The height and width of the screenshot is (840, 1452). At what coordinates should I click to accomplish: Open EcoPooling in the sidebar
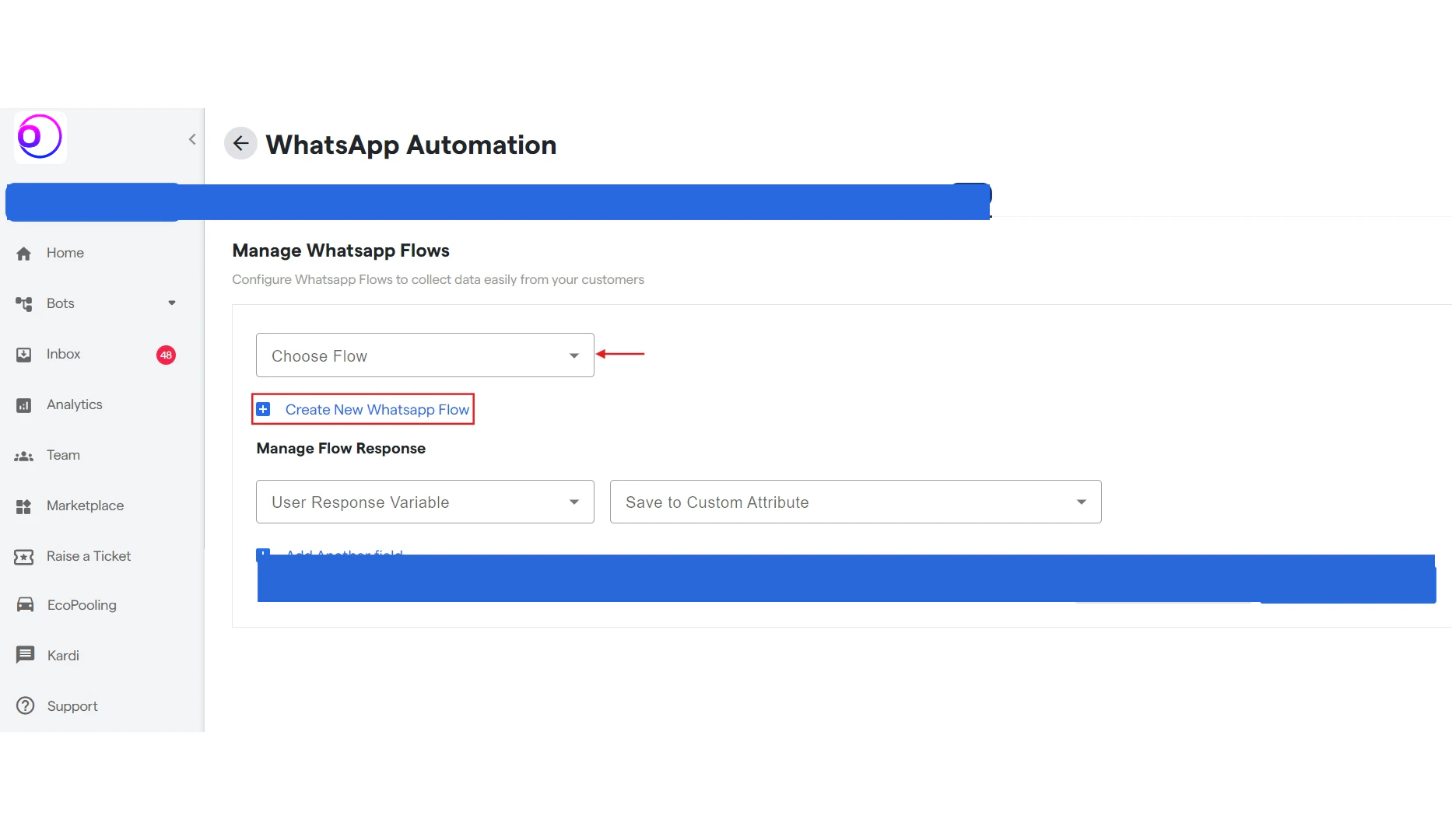(x=82, y=605)
